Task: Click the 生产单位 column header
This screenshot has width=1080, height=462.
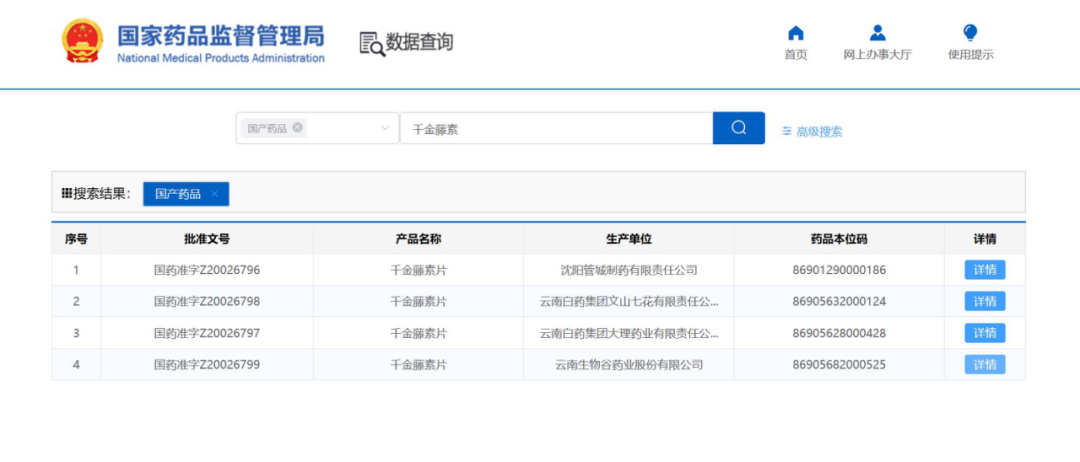Action: tap(629, 239)
